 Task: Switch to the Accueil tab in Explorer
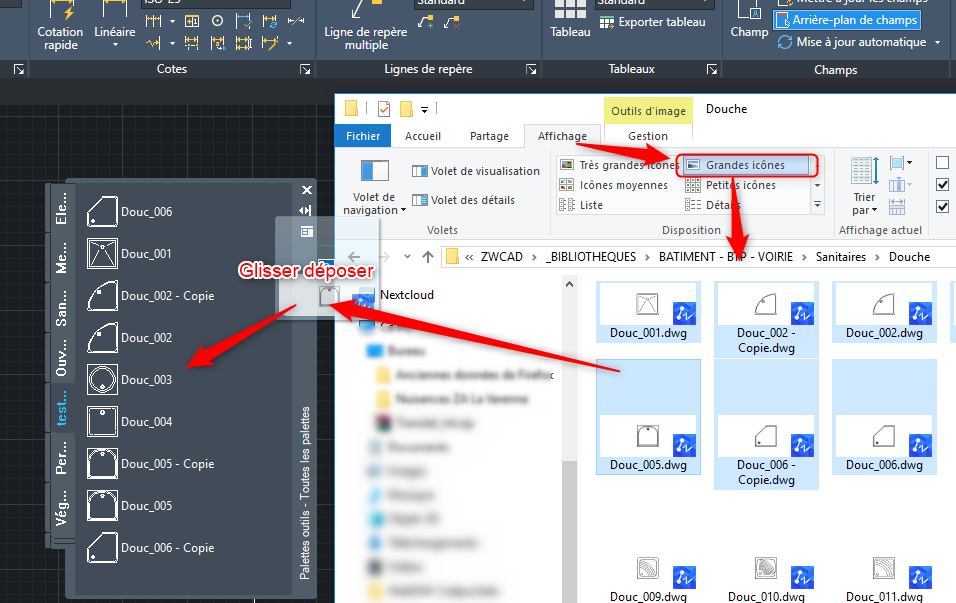pos(423,136)
